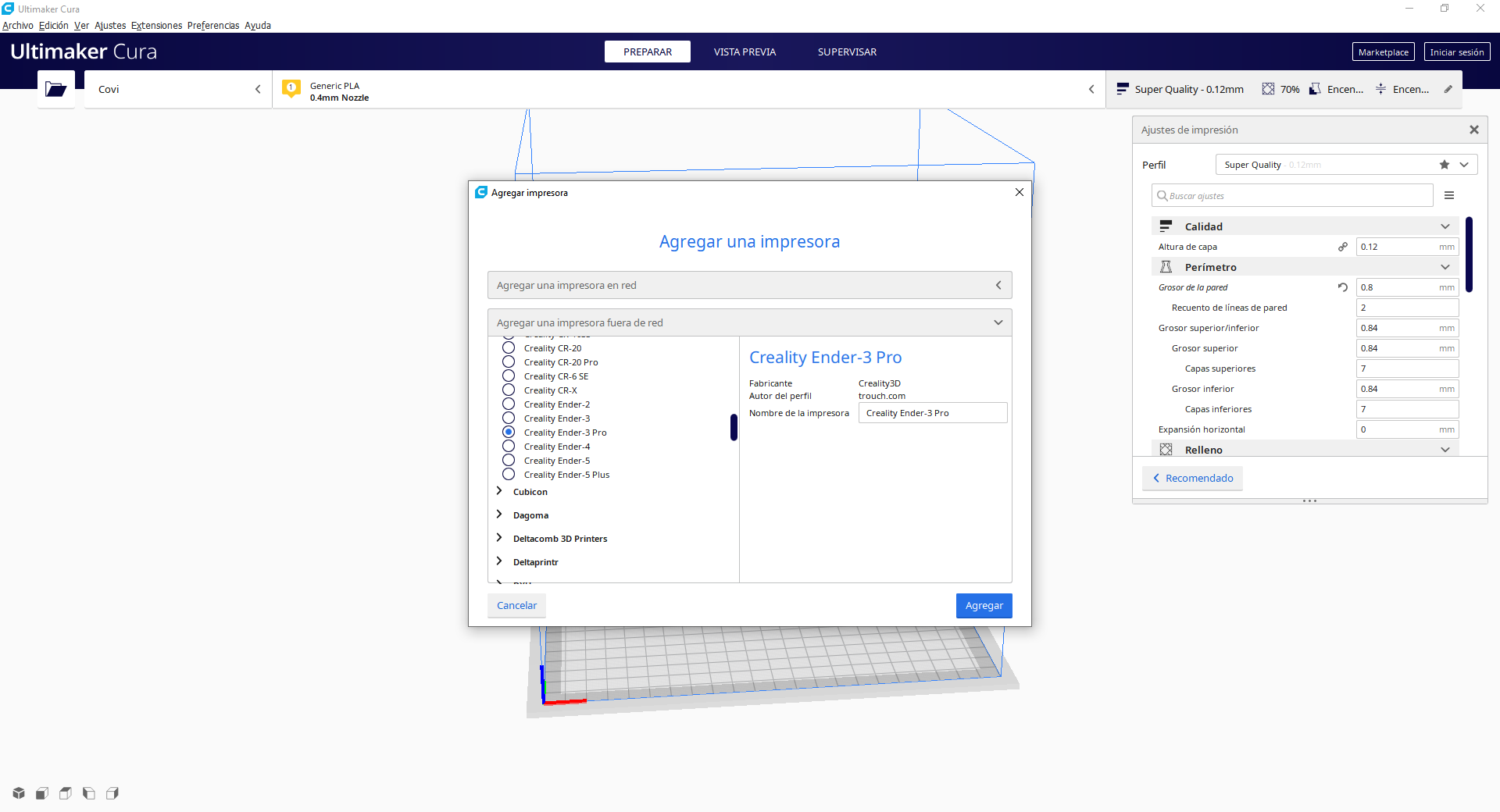This screenshot has width=1500, height=812.
Task: Click the Iniciar sesión button
Action: (x=1457, y=52)
